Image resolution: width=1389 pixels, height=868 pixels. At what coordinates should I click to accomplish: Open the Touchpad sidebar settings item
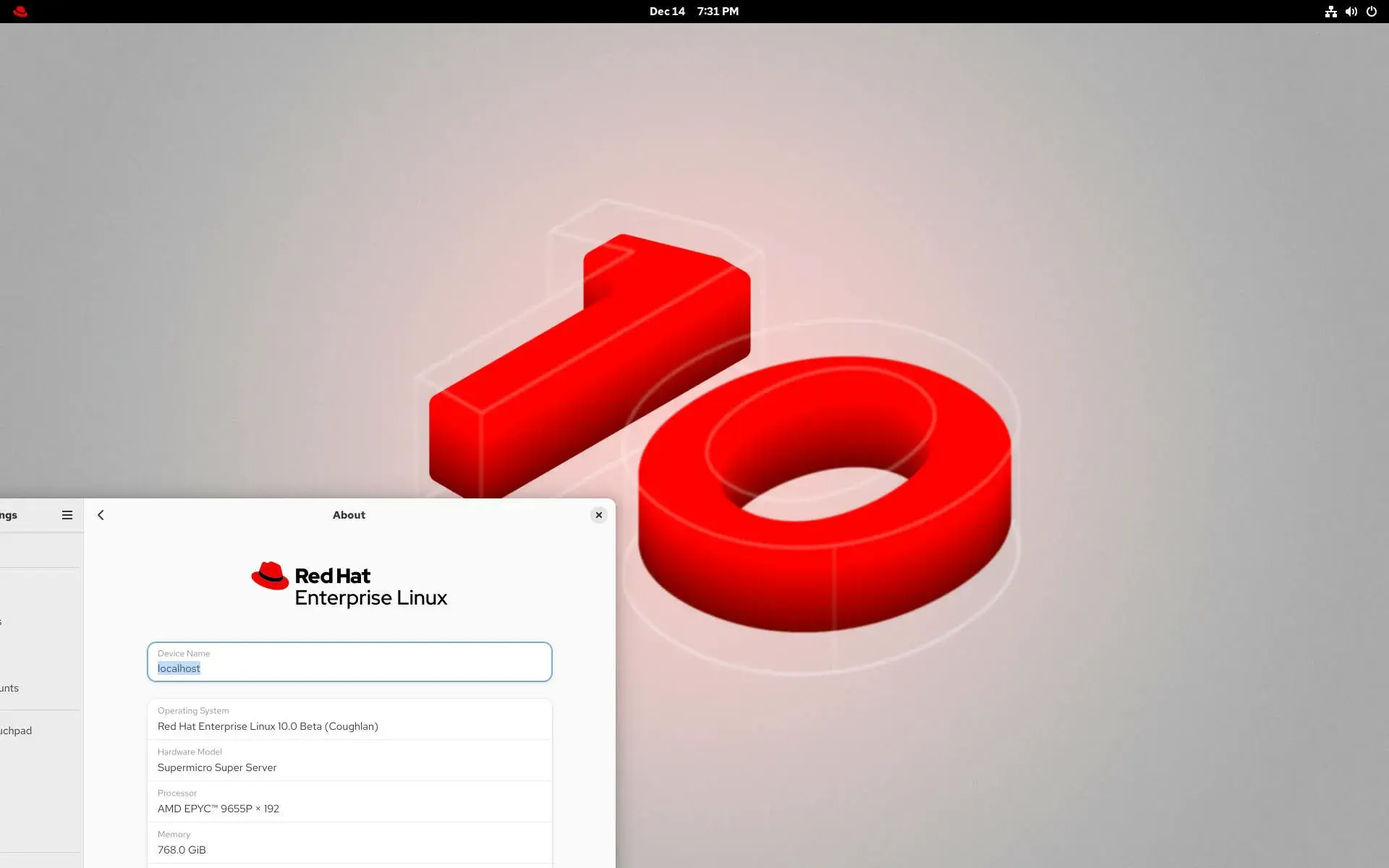point(16,731)
